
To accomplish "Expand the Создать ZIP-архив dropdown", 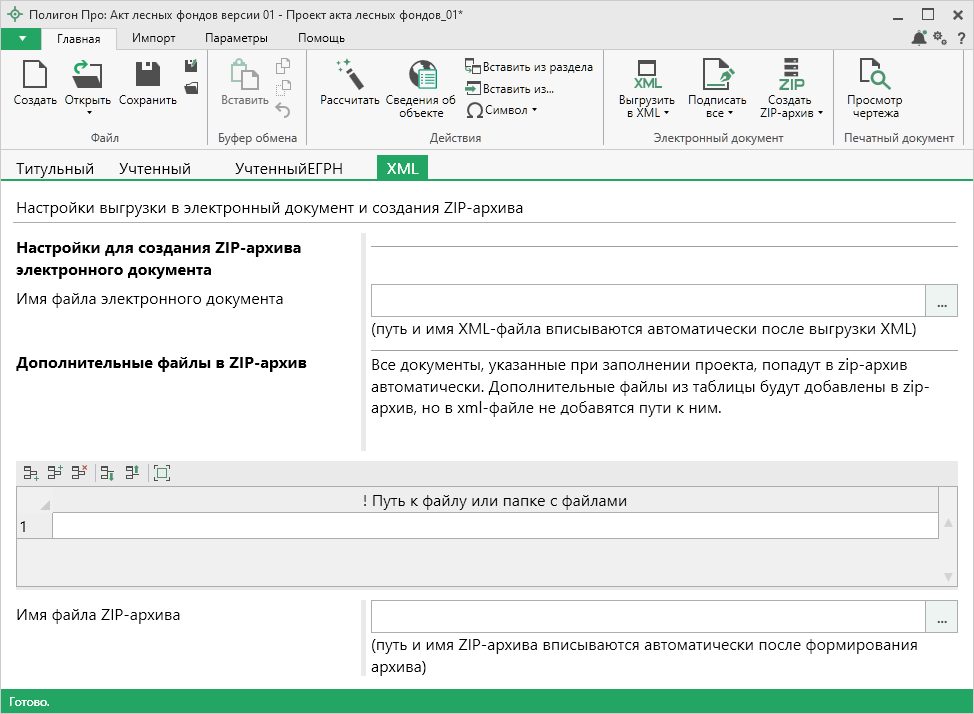I will tap(820, 113).
